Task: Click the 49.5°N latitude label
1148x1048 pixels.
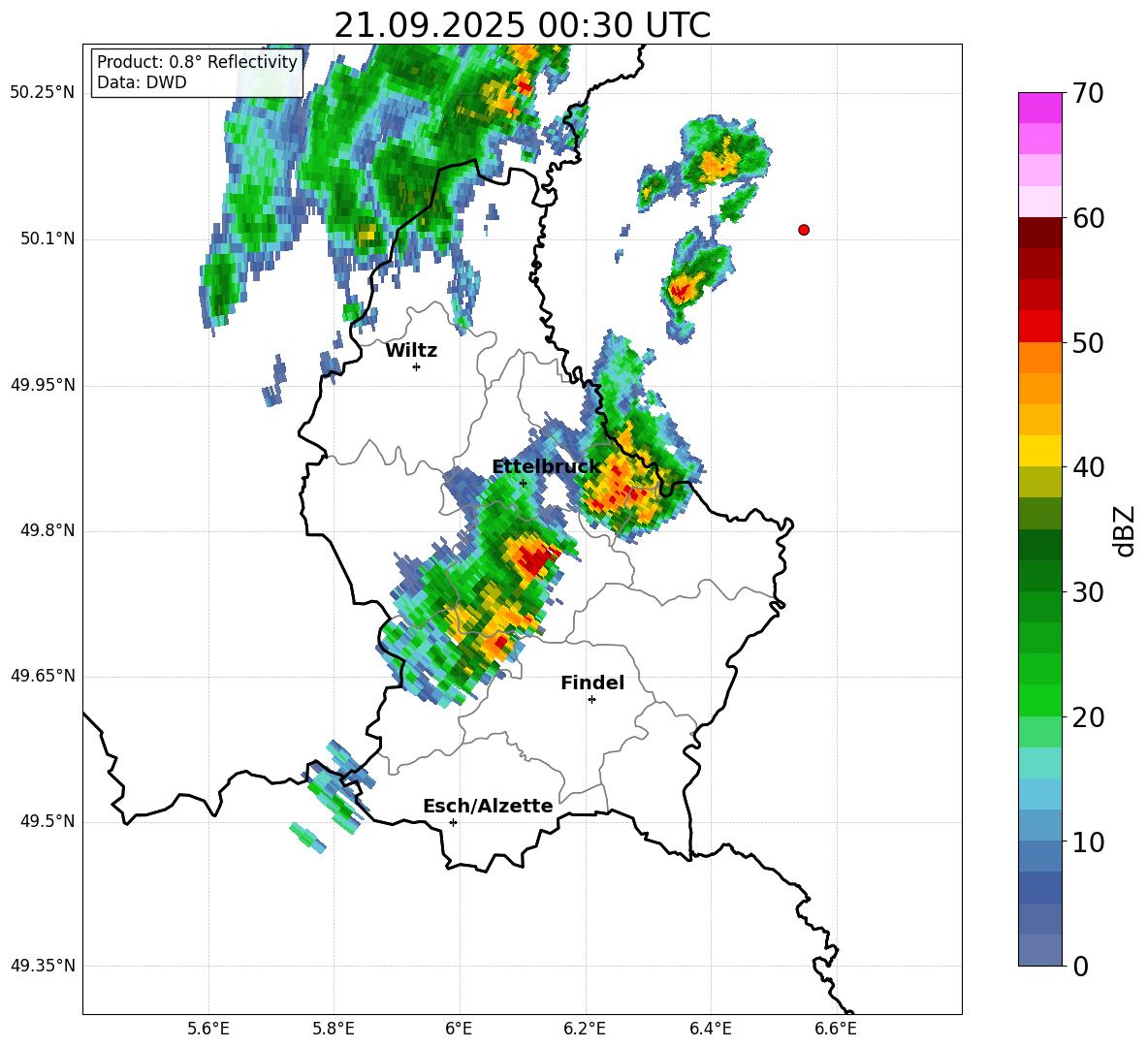Action: (x=48, y=821)
